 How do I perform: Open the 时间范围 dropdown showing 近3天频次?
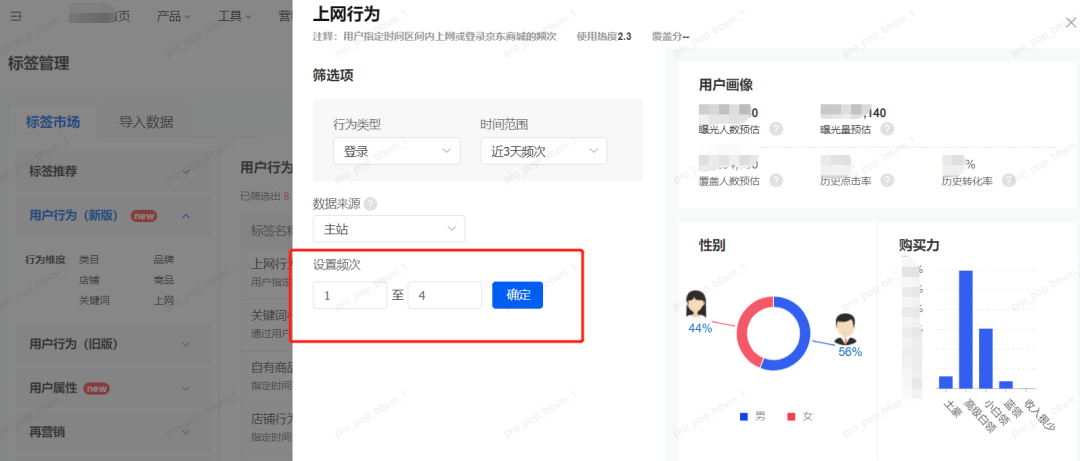(x=544, y=151)
